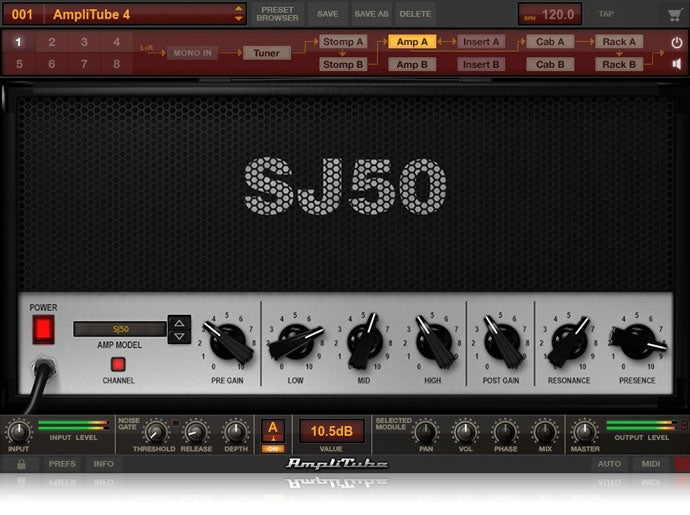Click the MIDI button
The width and height of the screenshot is (690, 515).
pos(650,464)
